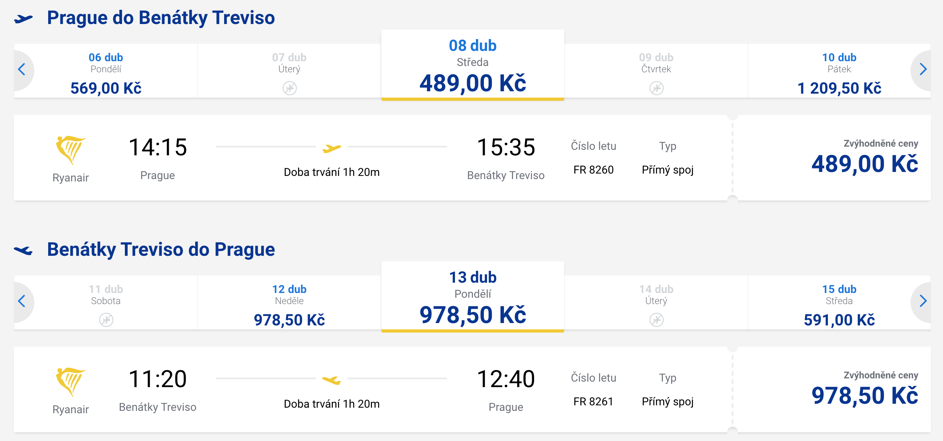Show later outbound dates with right arrow
Image resolution: width=943 pixels, height=441 pixels.
923,70
